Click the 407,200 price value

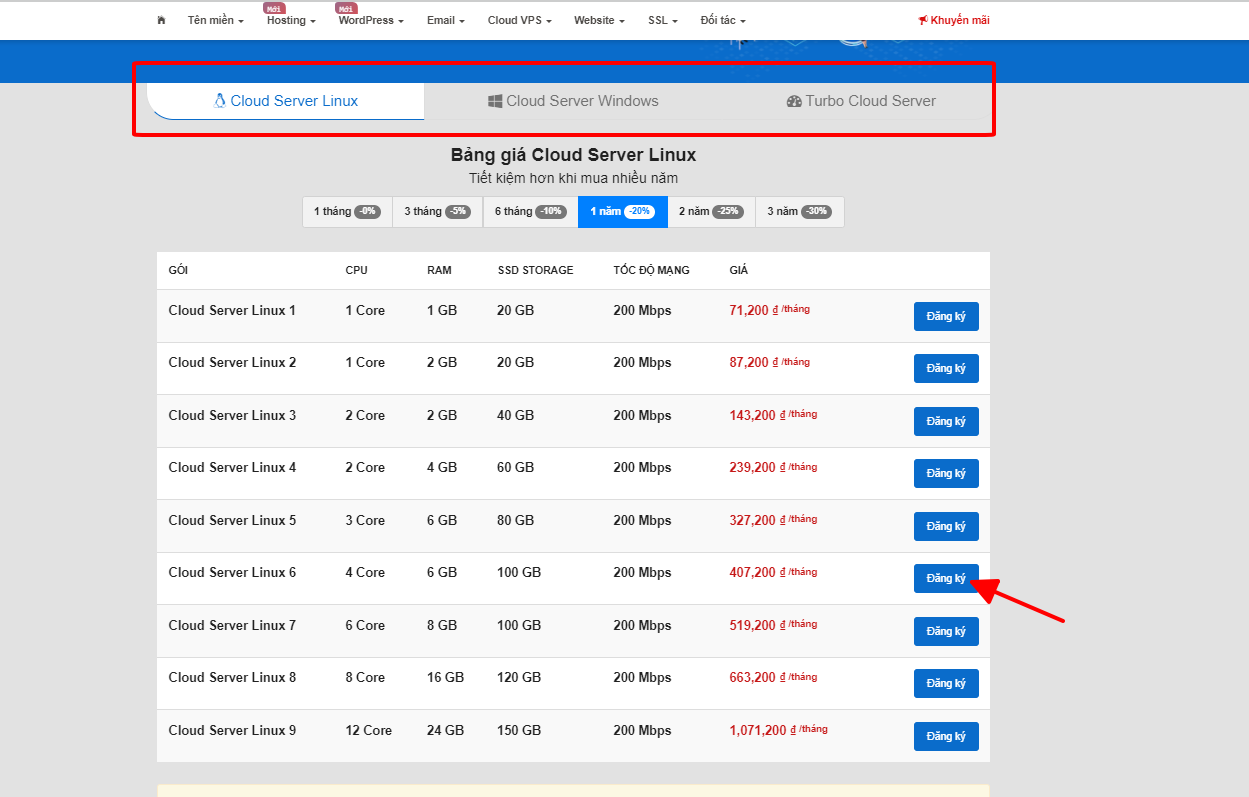coord(753,572)
